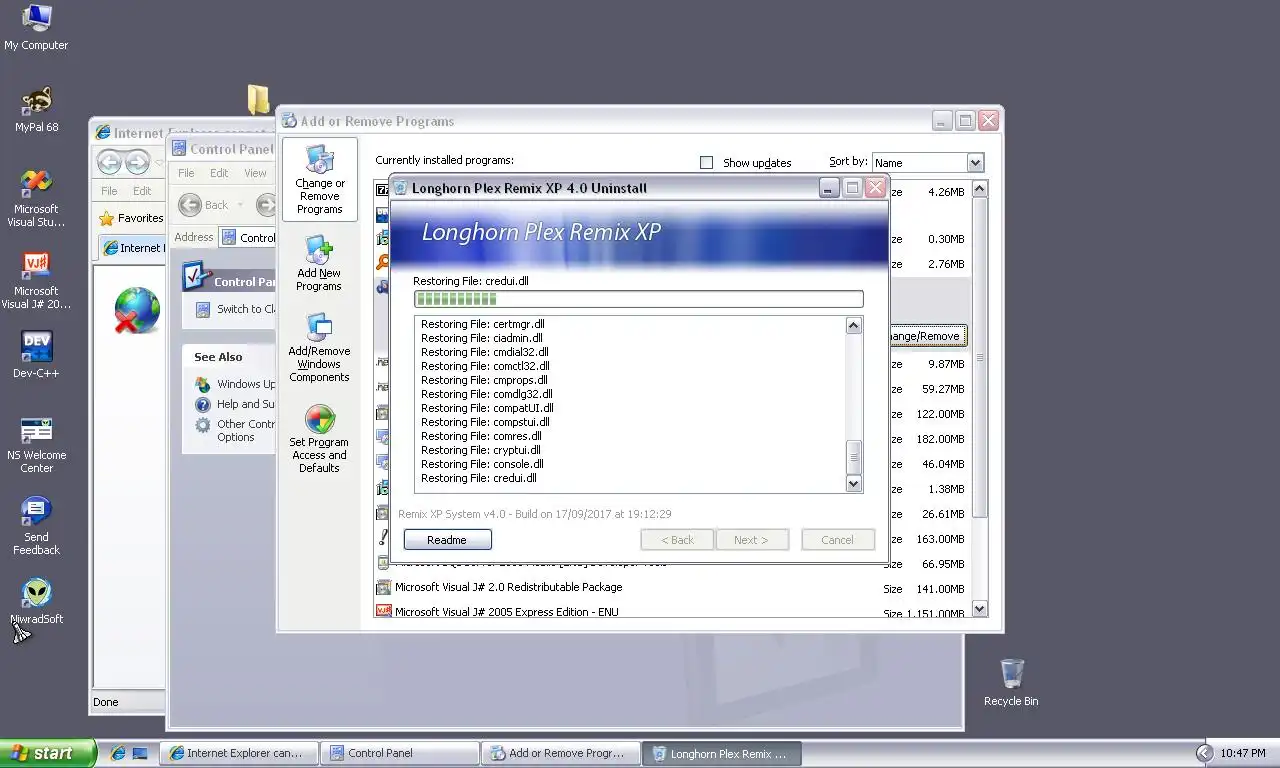
Task: Click the Favorites star in Internet Explorer
Action: (x=106, y=218)
